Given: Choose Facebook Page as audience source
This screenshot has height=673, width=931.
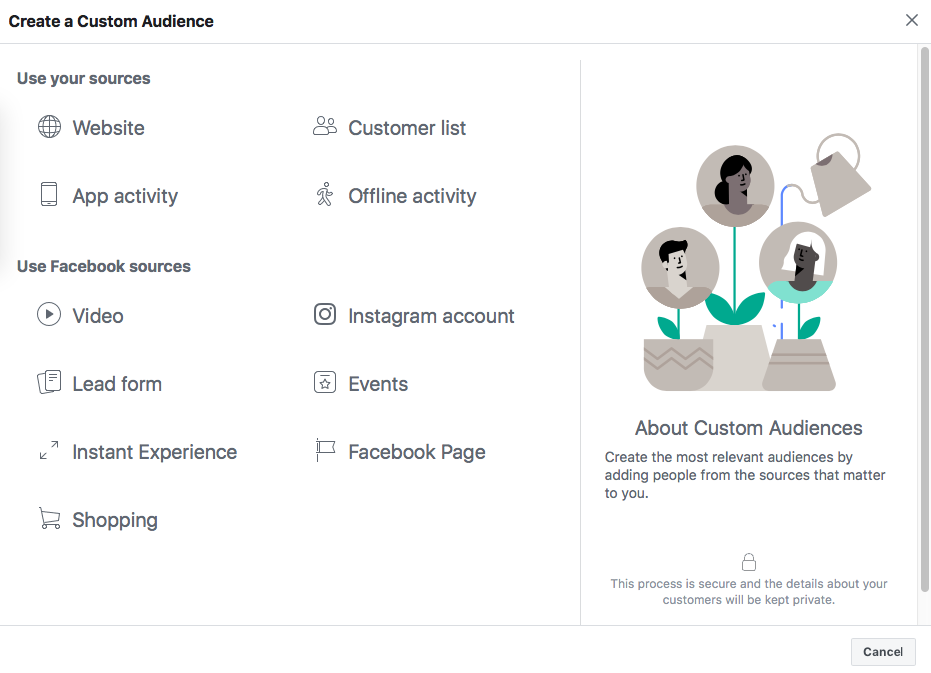Looking at the screenshot, I should click(417, 452).
